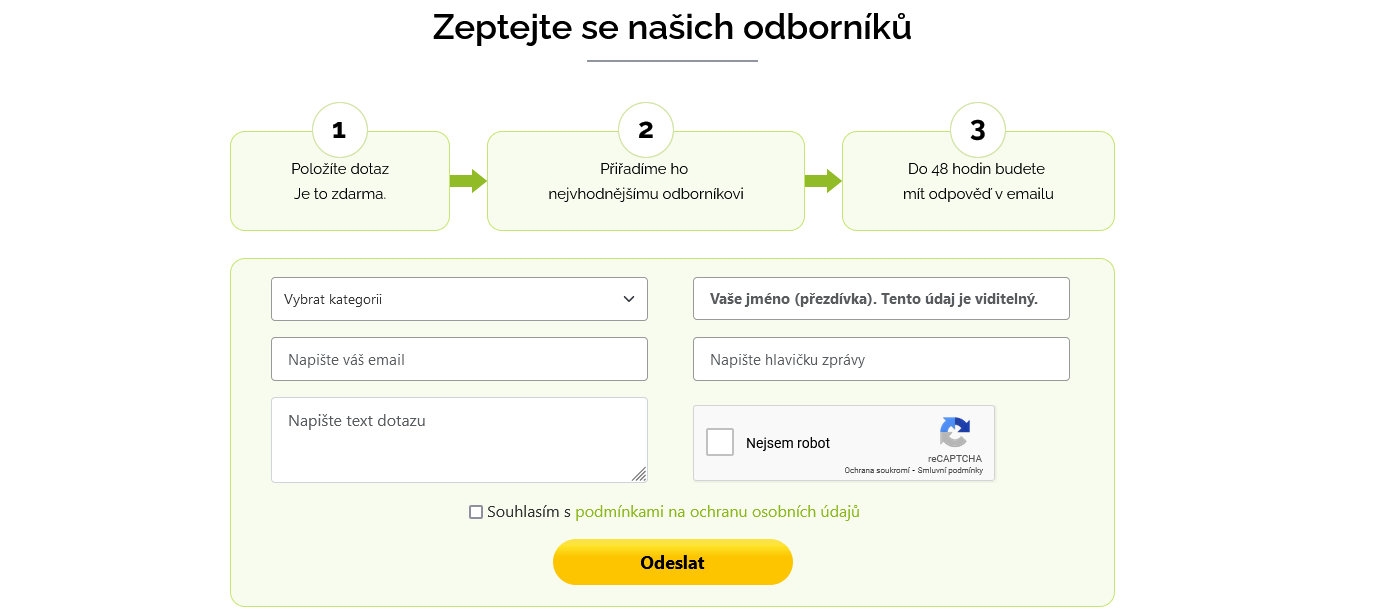Click the step 2 number circle

pyautogui.click(x=646, y=130)
